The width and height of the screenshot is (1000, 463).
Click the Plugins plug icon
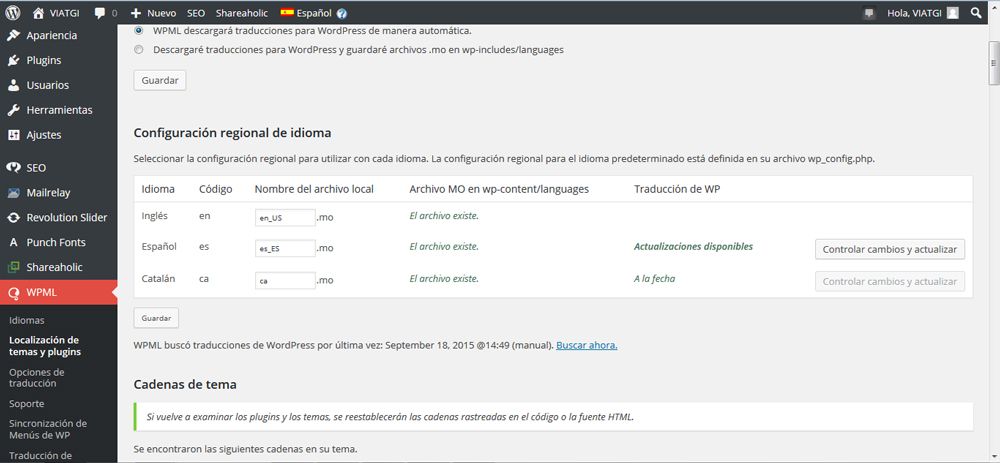pyautogui.click(x=13, y=61)
